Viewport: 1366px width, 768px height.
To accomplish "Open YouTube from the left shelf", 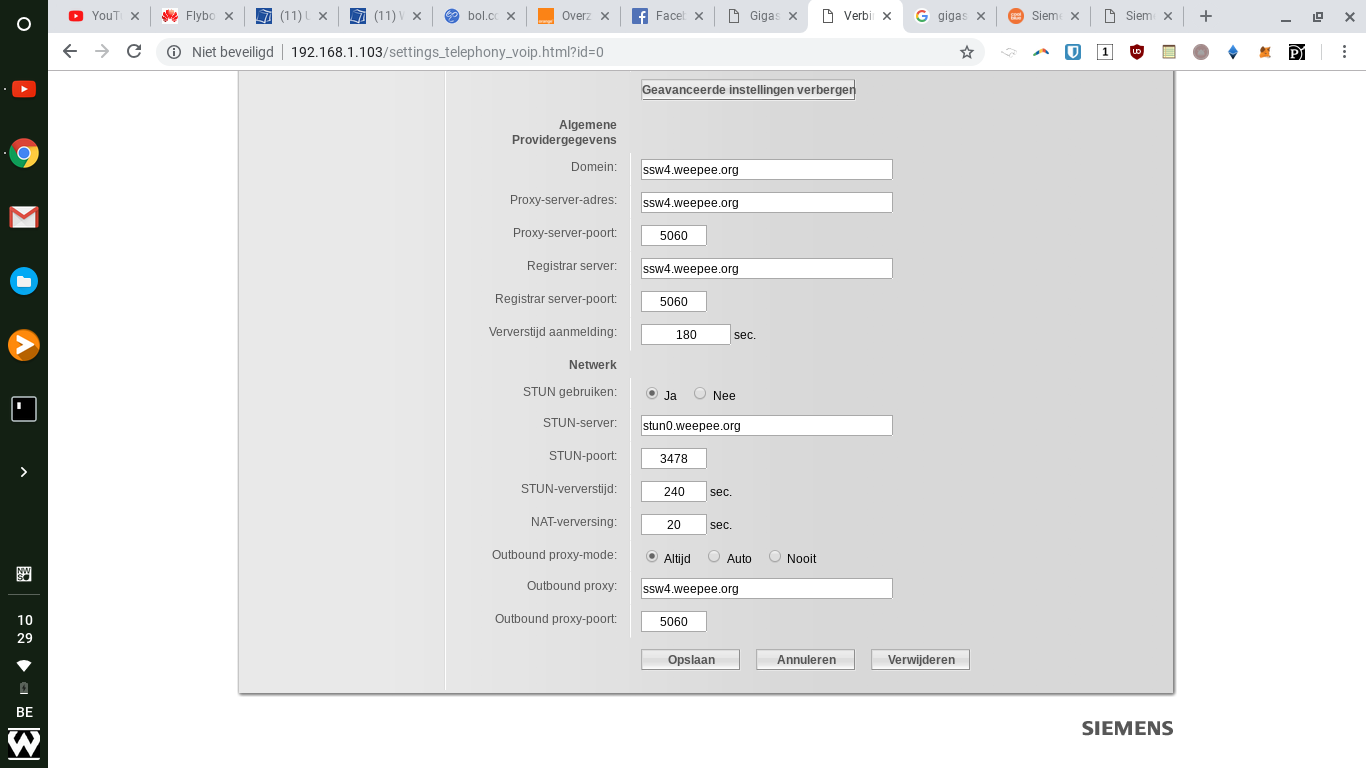I will [24, 89].
